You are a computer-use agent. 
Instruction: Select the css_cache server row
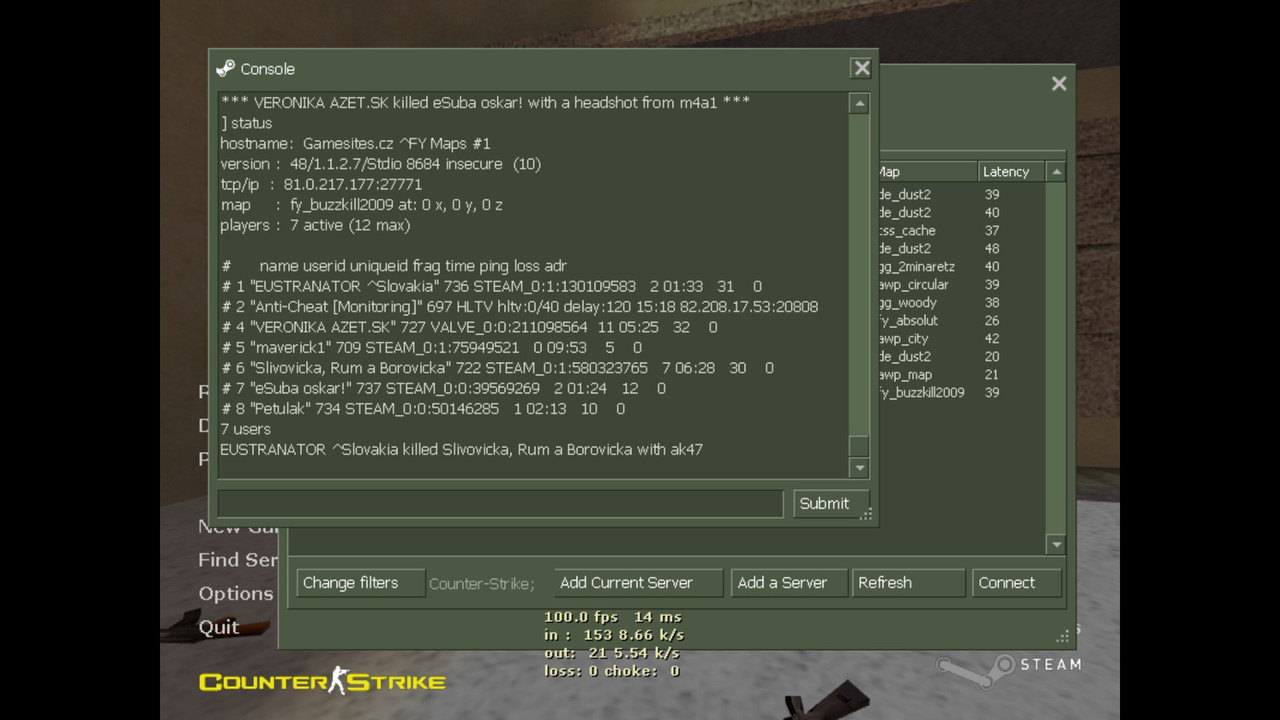[x=960, y=231]
